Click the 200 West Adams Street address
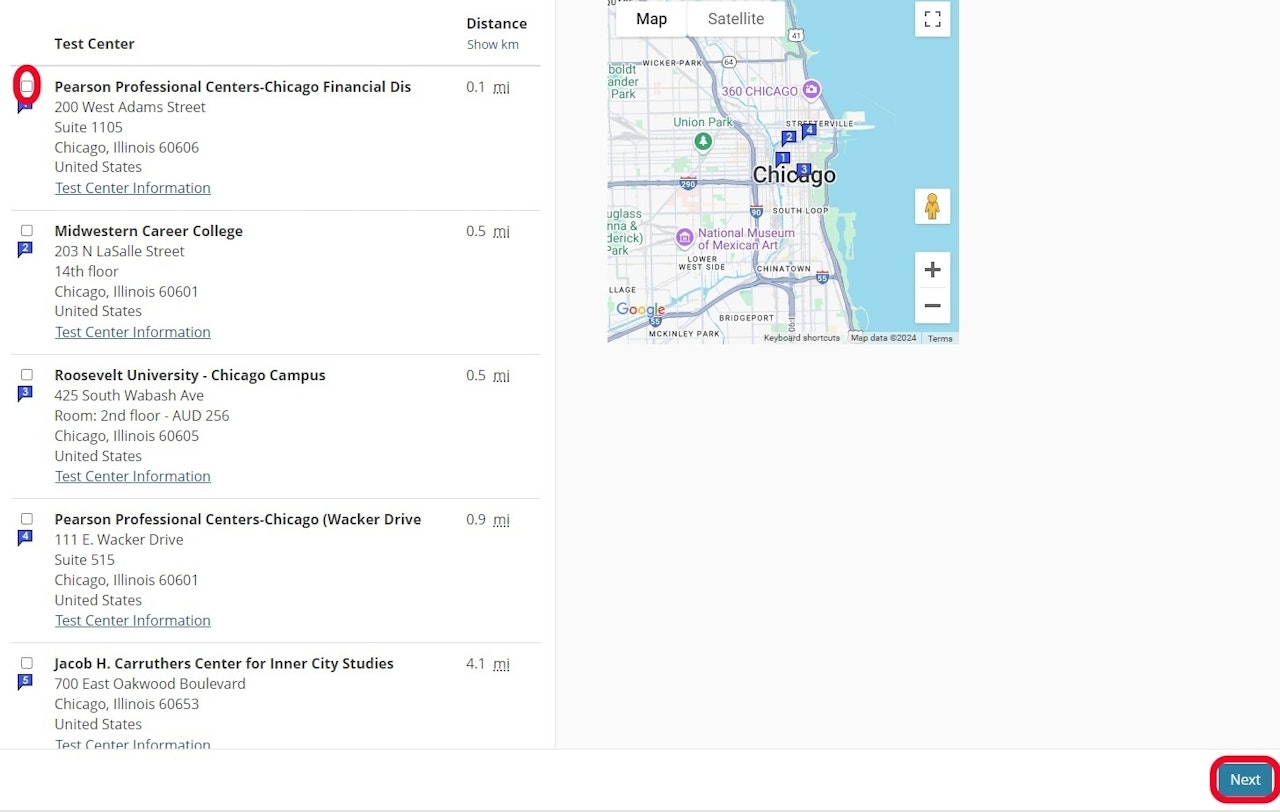The image size is (1280, 812). (130, 107)
